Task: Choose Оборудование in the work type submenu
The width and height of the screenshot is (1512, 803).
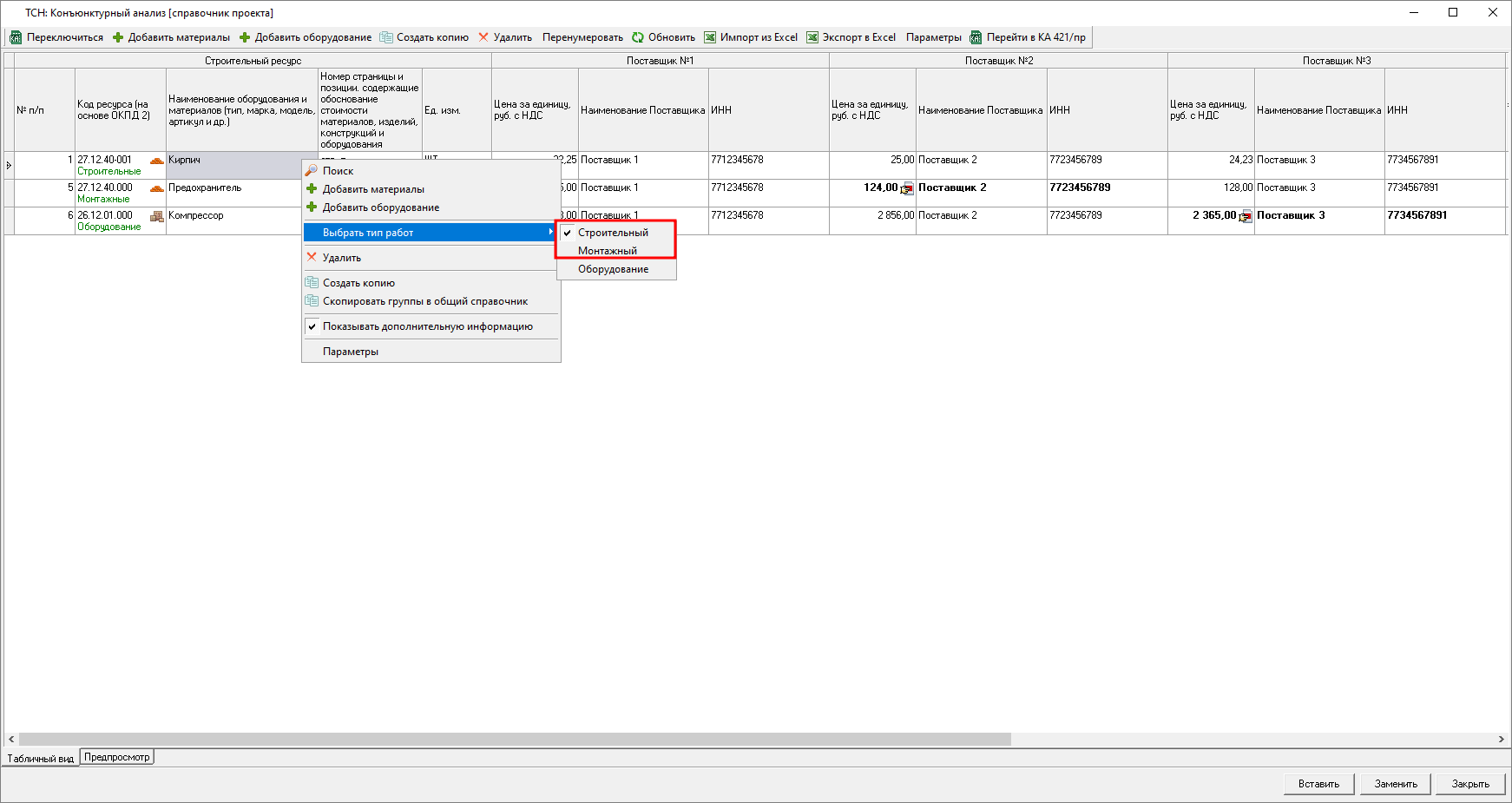Action: pyautogui.click(x=613, y=269)
